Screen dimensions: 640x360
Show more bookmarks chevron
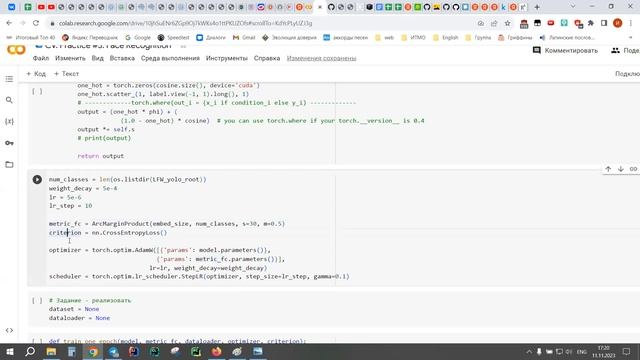[x=631, y=38]
